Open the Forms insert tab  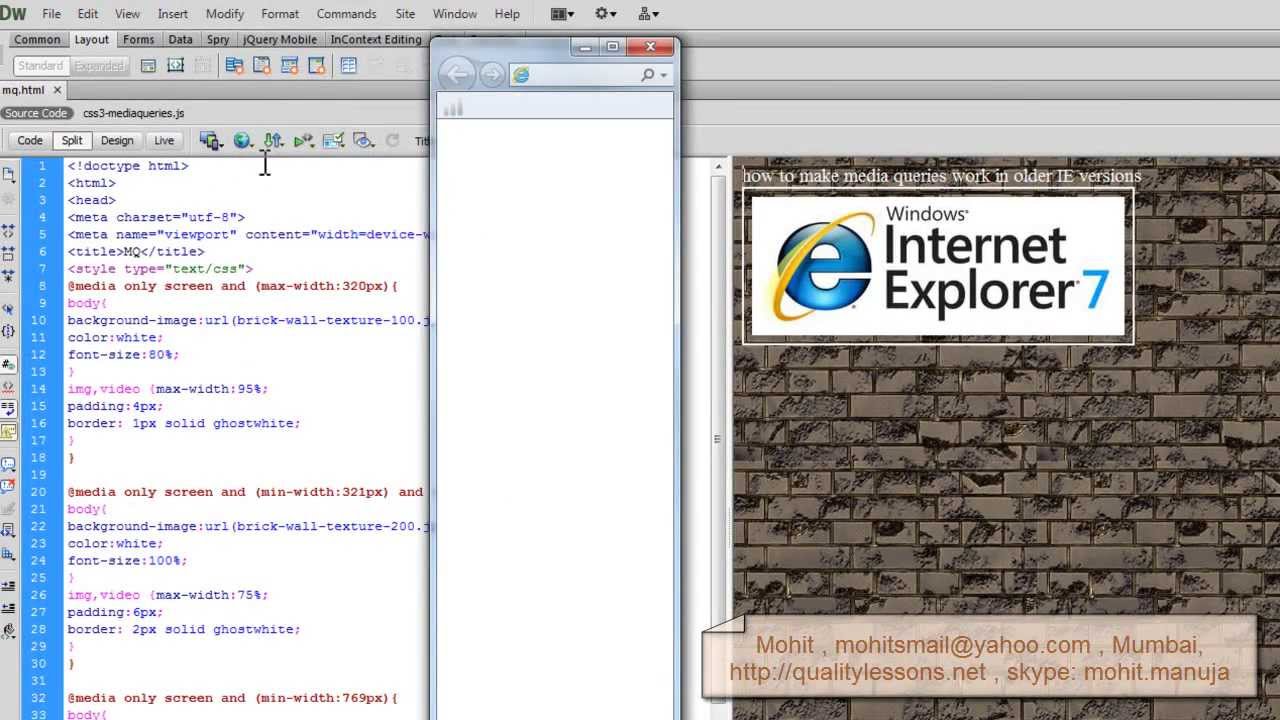138,40
